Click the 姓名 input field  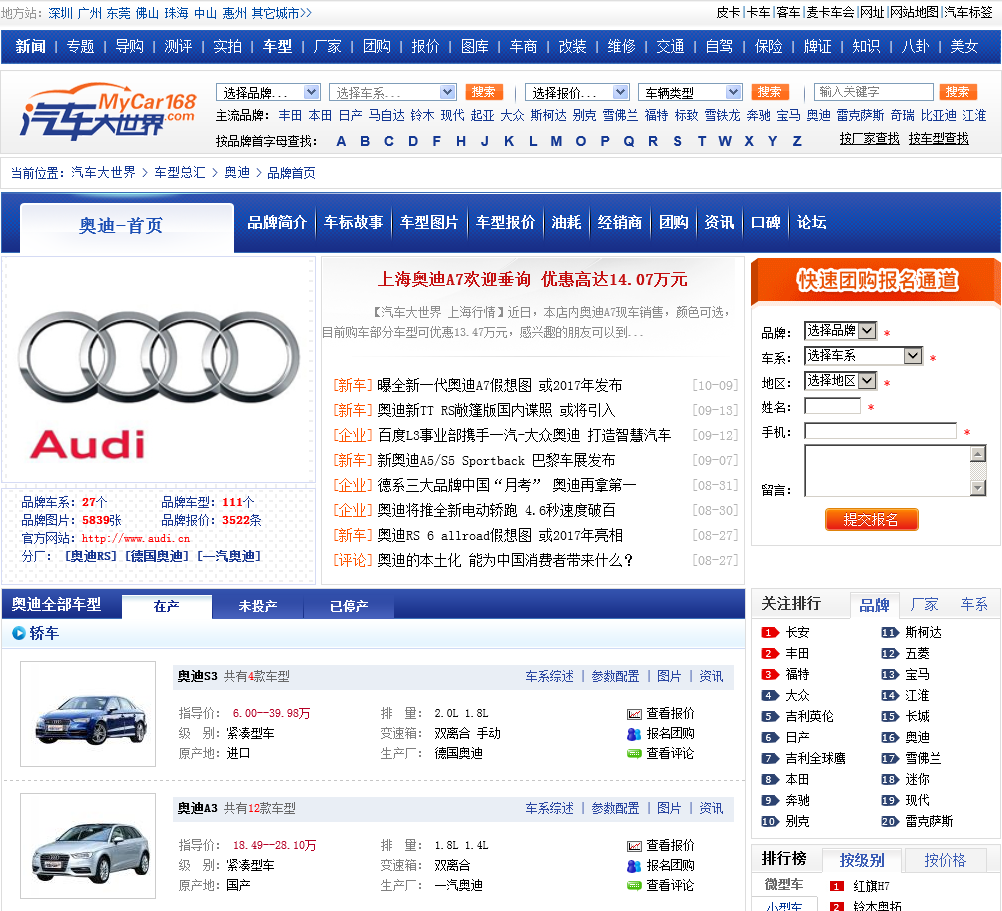click(832, 406)
